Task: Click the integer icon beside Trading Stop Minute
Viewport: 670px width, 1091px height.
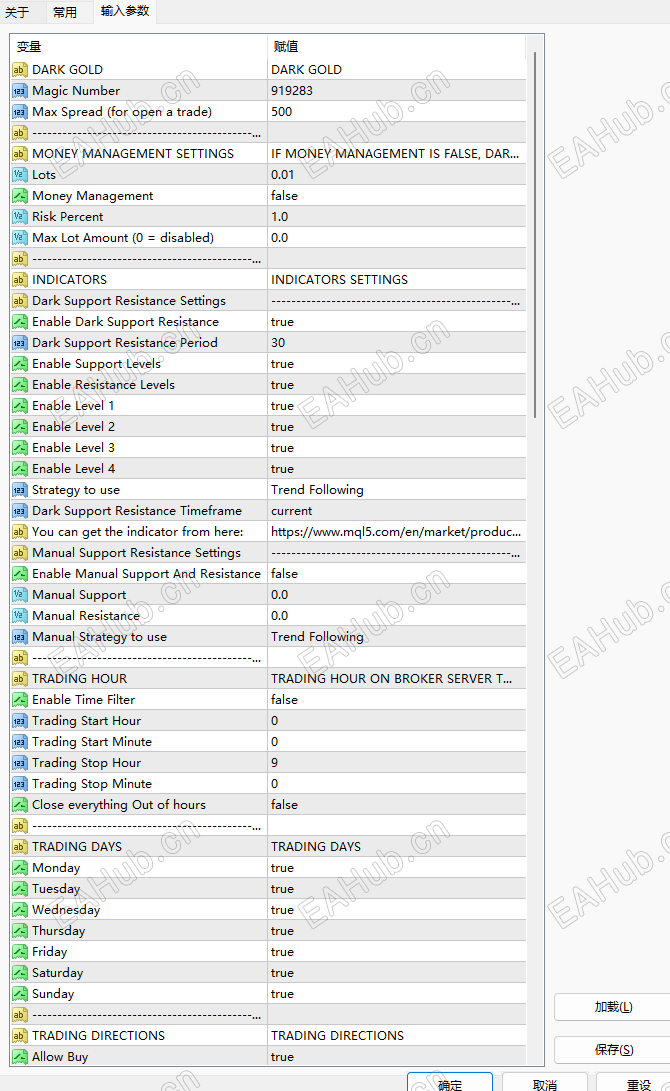Action: pos(19,783)
